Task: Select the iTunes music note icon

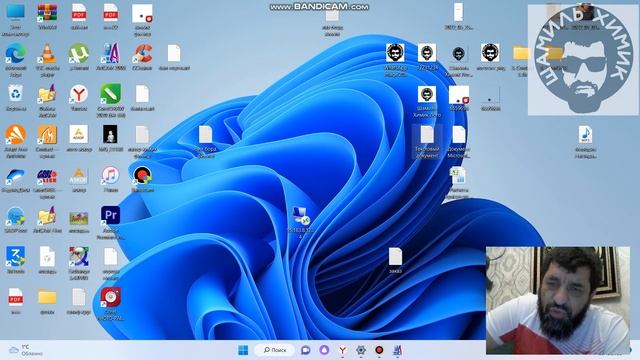Action: 111,180
